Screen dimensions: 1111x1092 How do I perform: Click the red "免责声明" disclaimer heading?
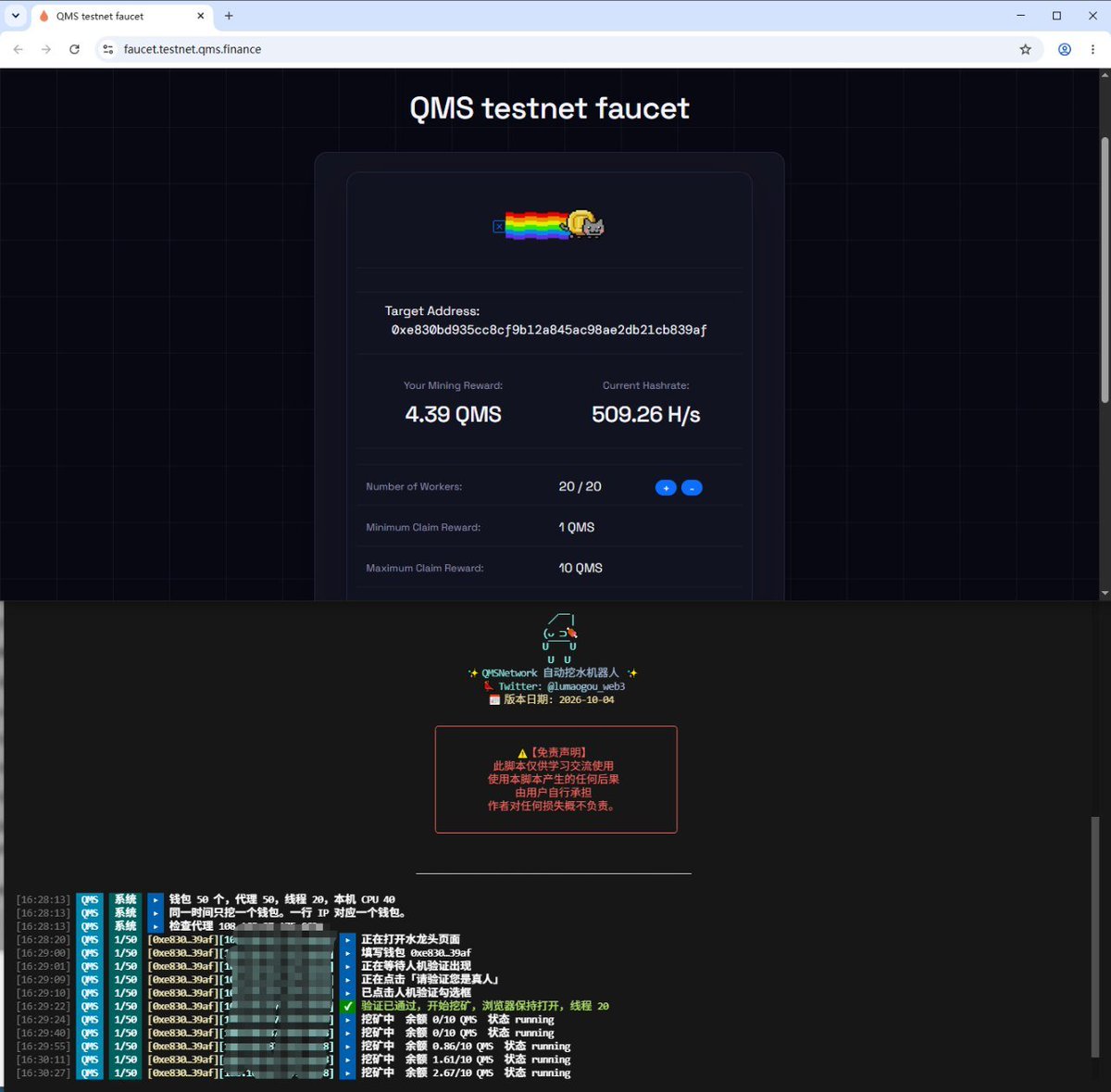click(x=558, y=752)
